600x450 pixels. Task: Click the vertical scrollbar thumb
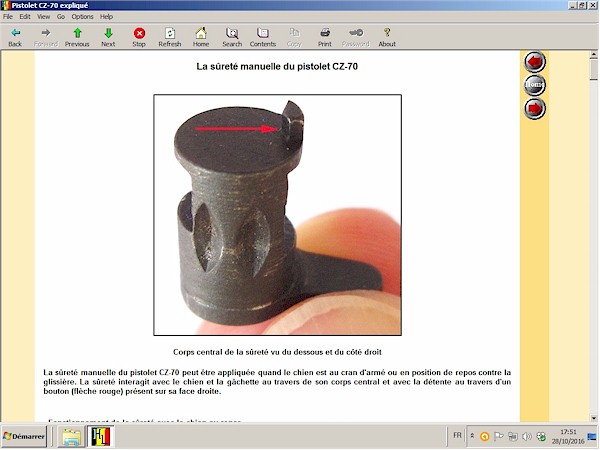pyautogui.click(x=593, y=70)
